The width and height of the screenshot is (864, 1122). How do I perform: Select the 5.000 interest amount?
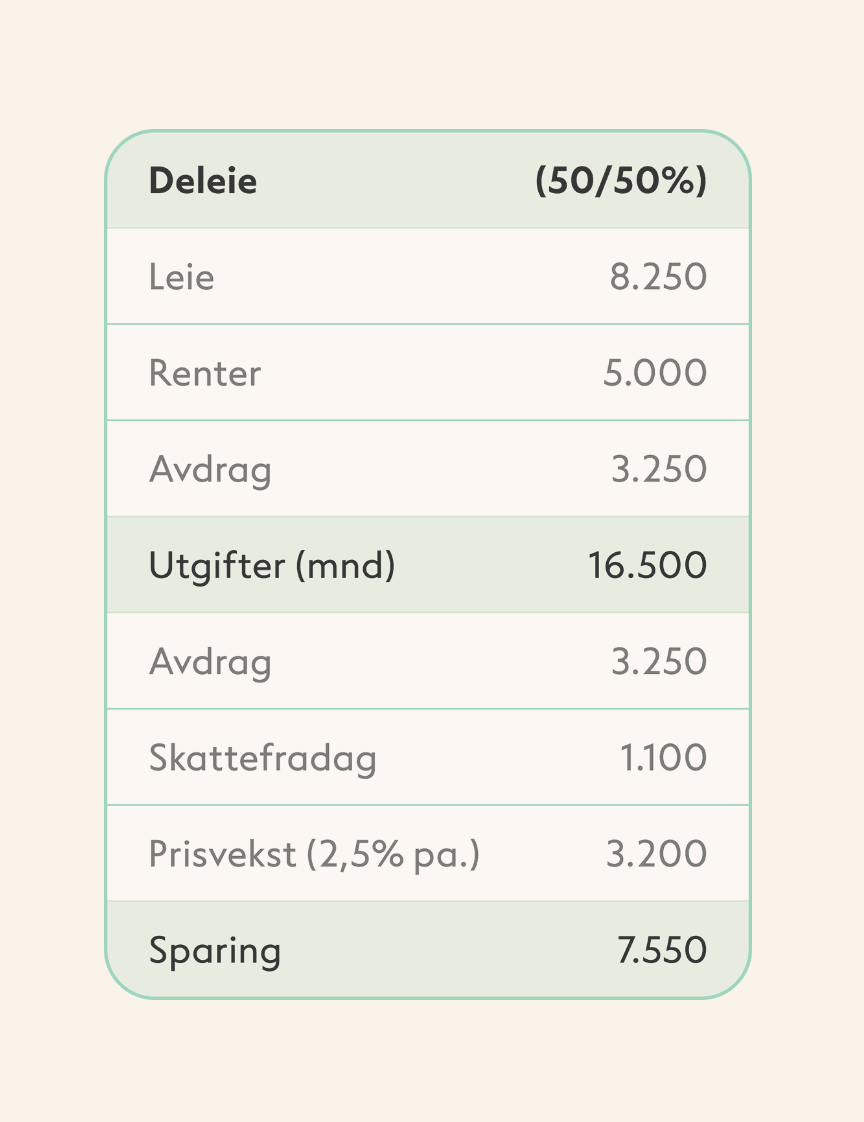(655, 373)
